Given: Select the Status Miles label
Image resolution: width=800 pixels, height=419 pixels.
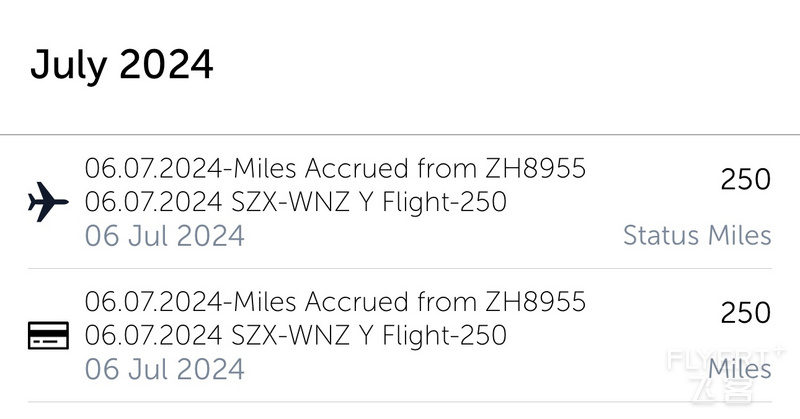Looking at the screenshot, I should click(x=697, y=235).
